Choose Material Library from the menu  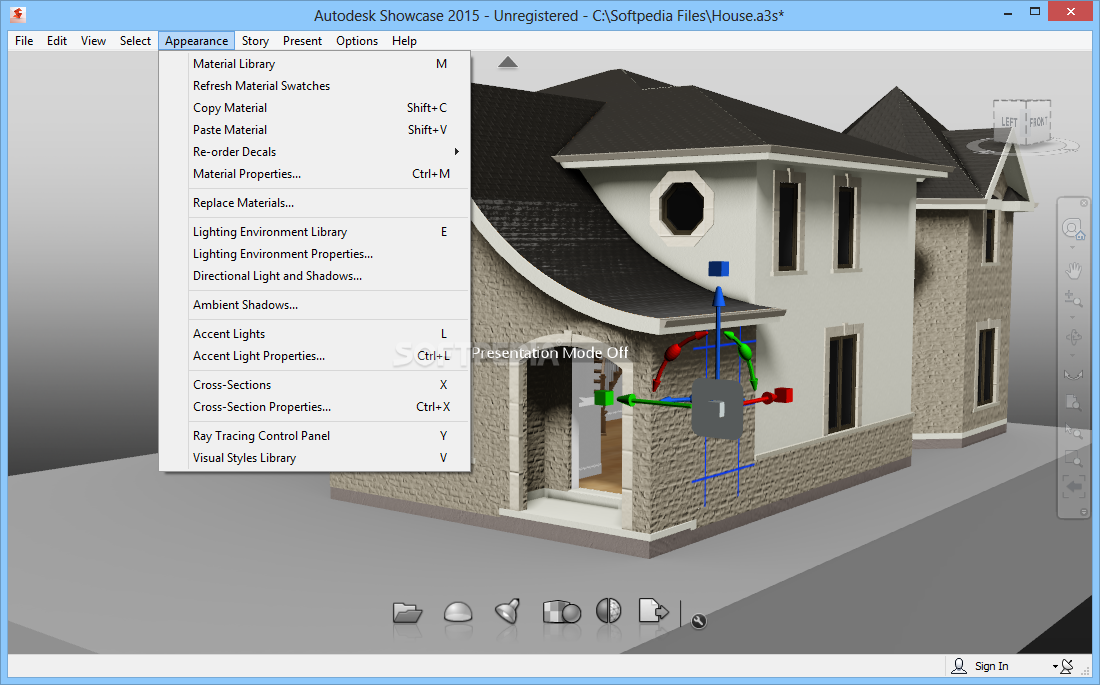[314, 64]
